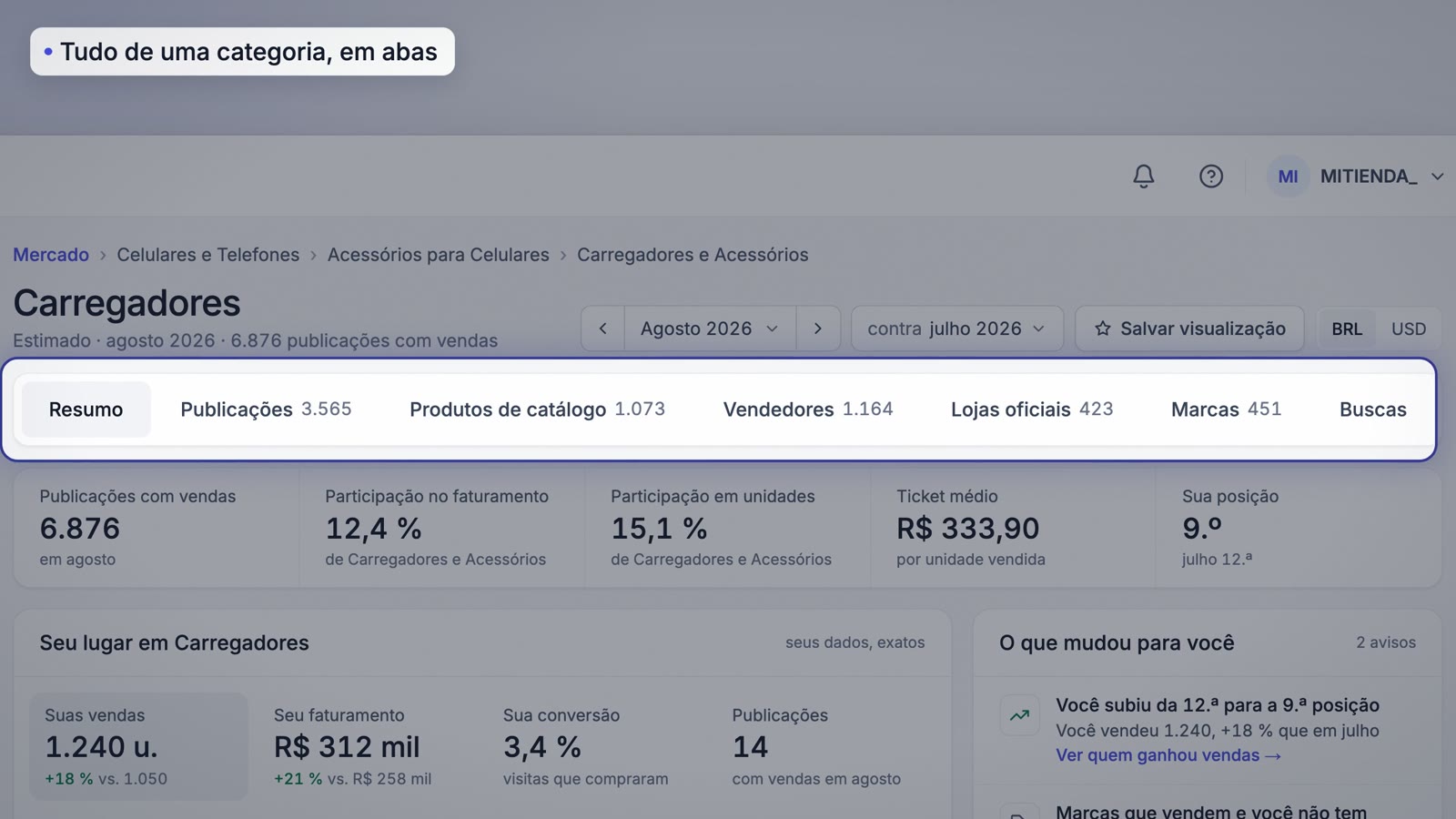Screen dimensions: 1456x819
Task: Click the seus dados, exatos label
Action: tap(854, 642)
